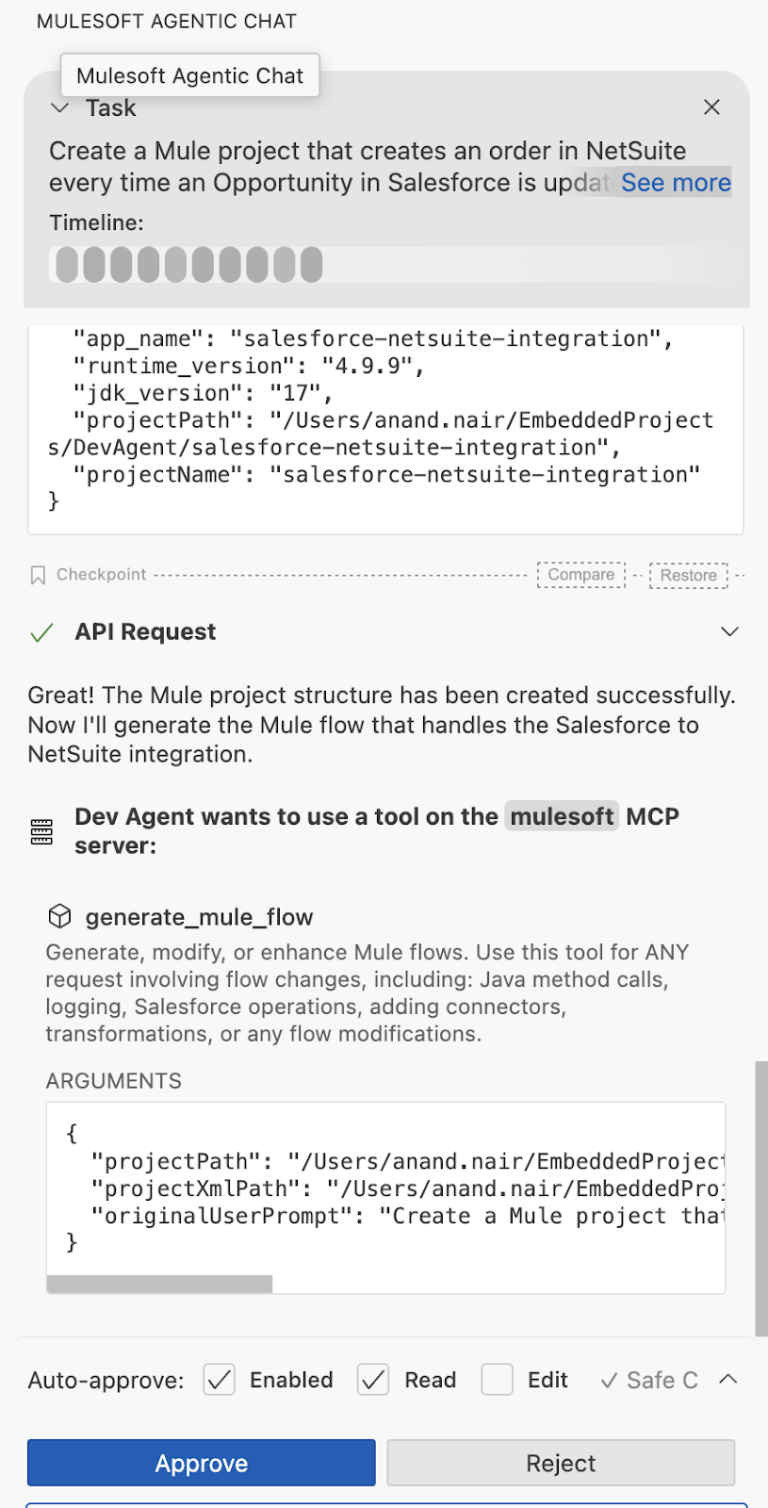This screenshot has height=1508, width=768.
Task: Click the green checkmark beside API Request
Action: coord(40,632)
